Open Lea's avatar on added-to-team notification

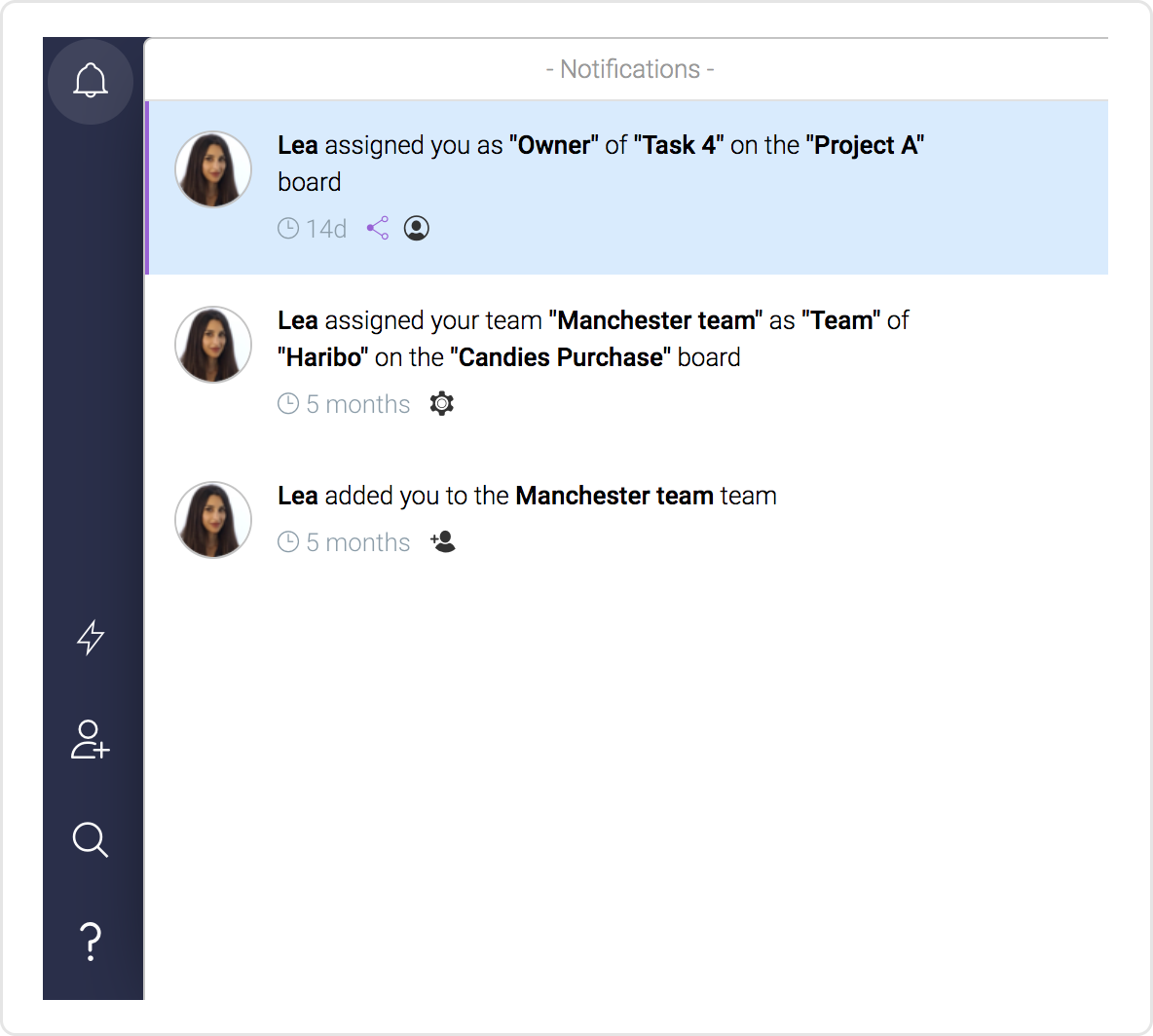point(213,520)
